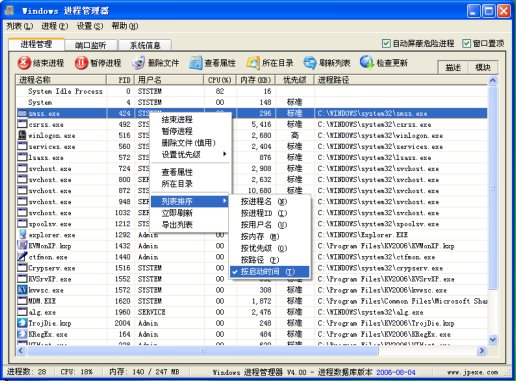The image size is (516, 381).
Task: Click the horizontal scrollbar left arrow
Action: point(21,350)
